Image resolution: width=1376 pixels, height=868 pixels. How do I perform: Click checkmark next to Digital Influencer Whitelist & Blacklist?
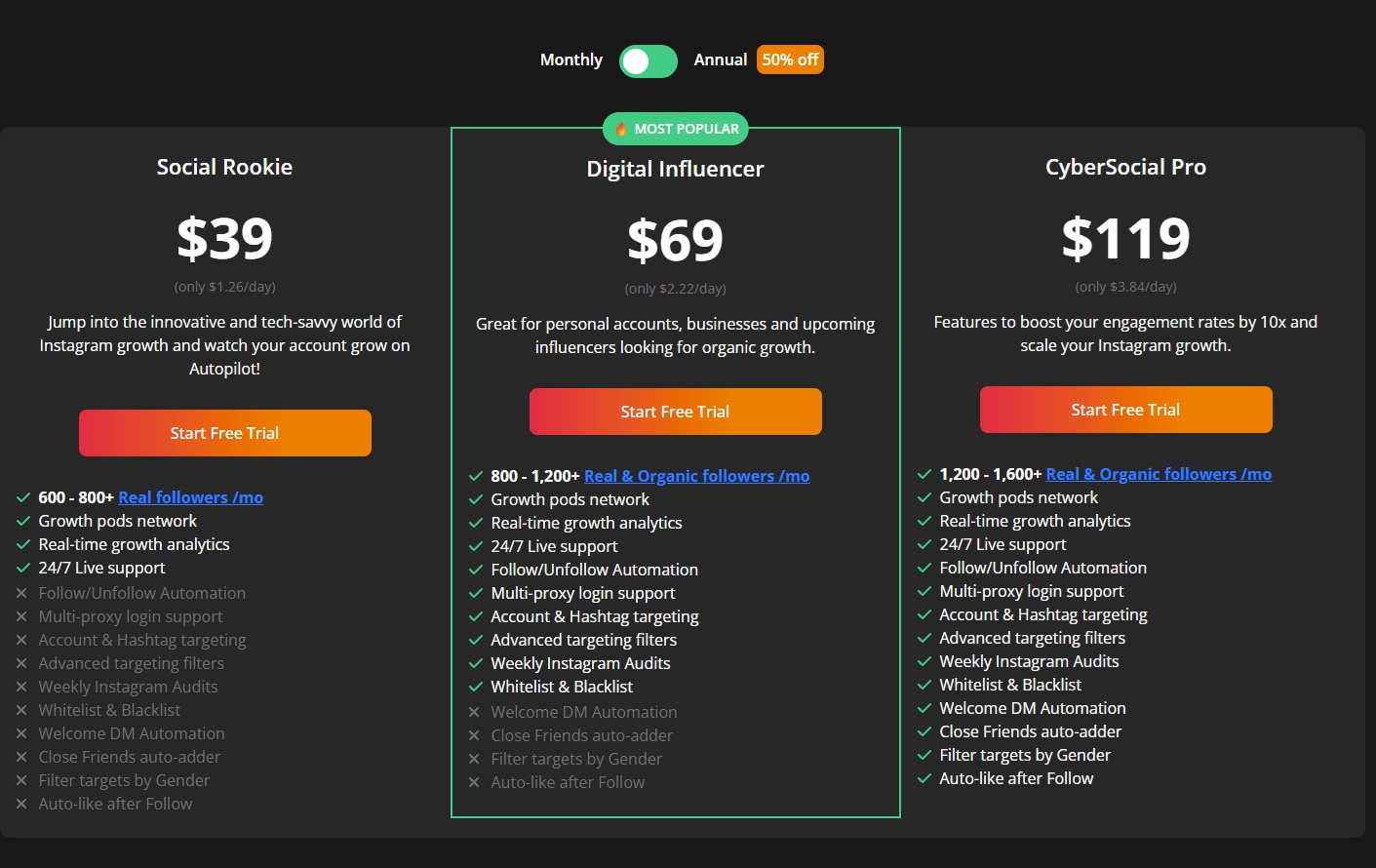point(476,687)
